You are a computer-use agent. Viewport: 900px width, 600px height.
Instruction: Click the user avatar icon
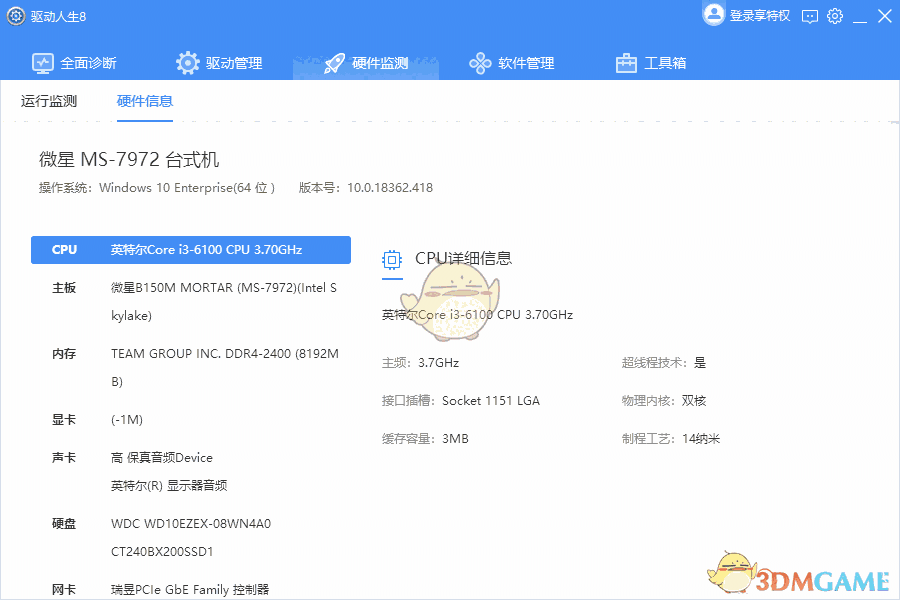714,16
